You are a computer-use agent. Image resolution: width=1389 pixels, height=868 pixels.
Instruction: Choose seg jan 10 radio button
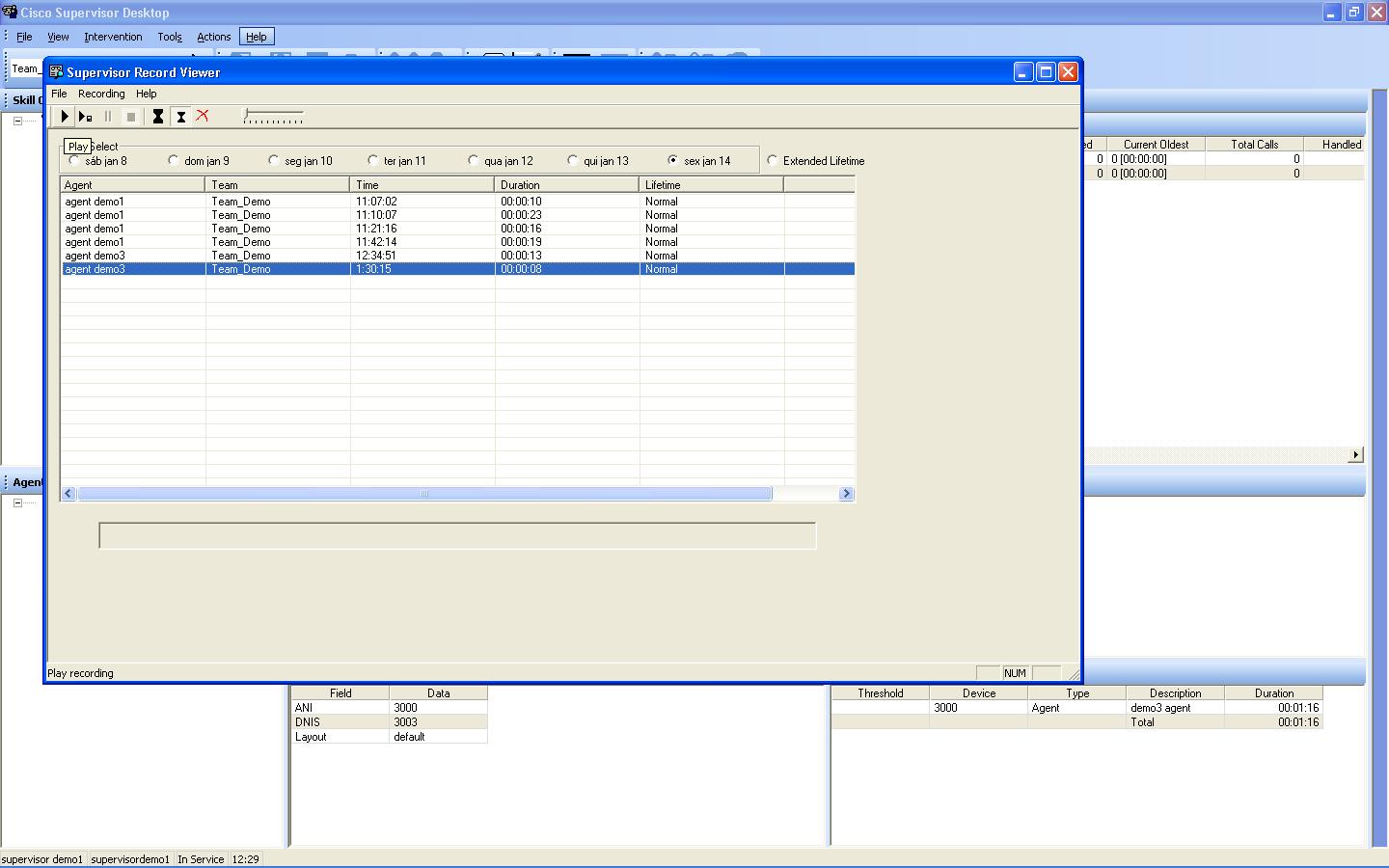coord(274,160)
